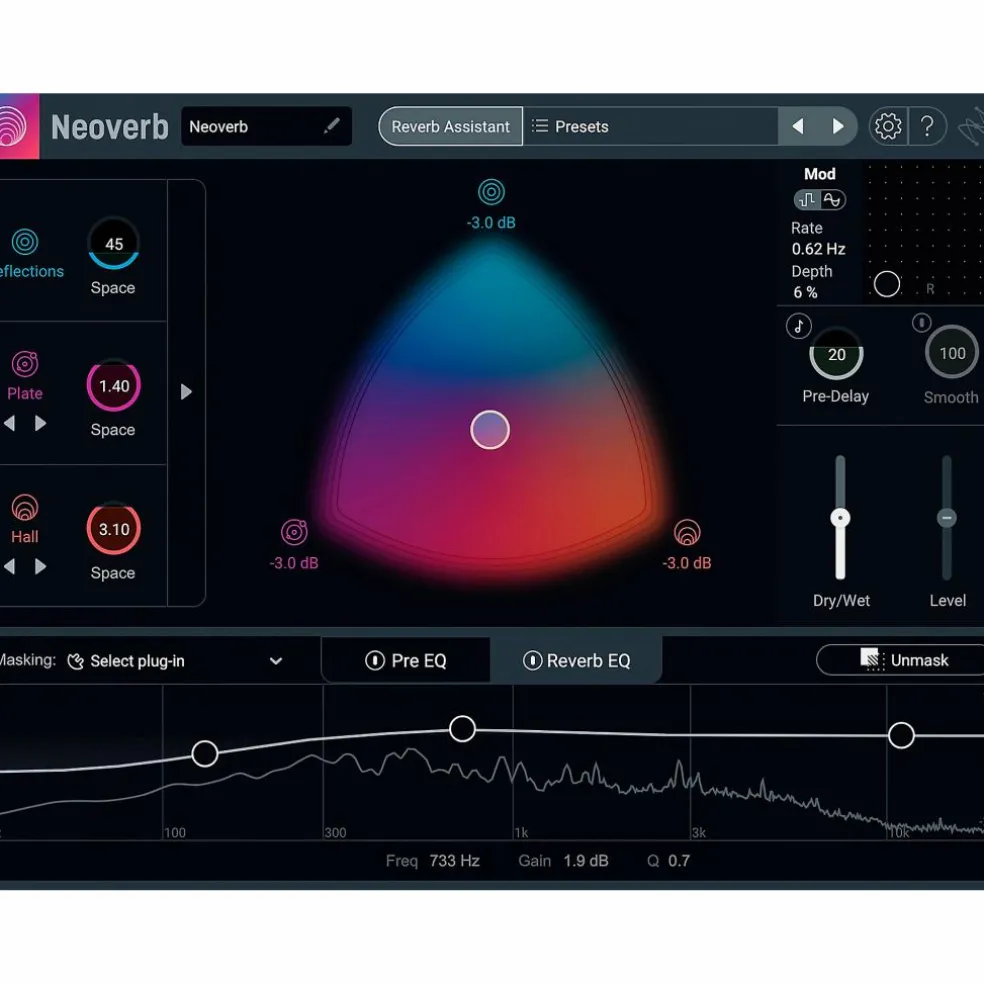Select next Plate type arrow
This screenshot has width=984, height=984.
click(x=40, y=424)
